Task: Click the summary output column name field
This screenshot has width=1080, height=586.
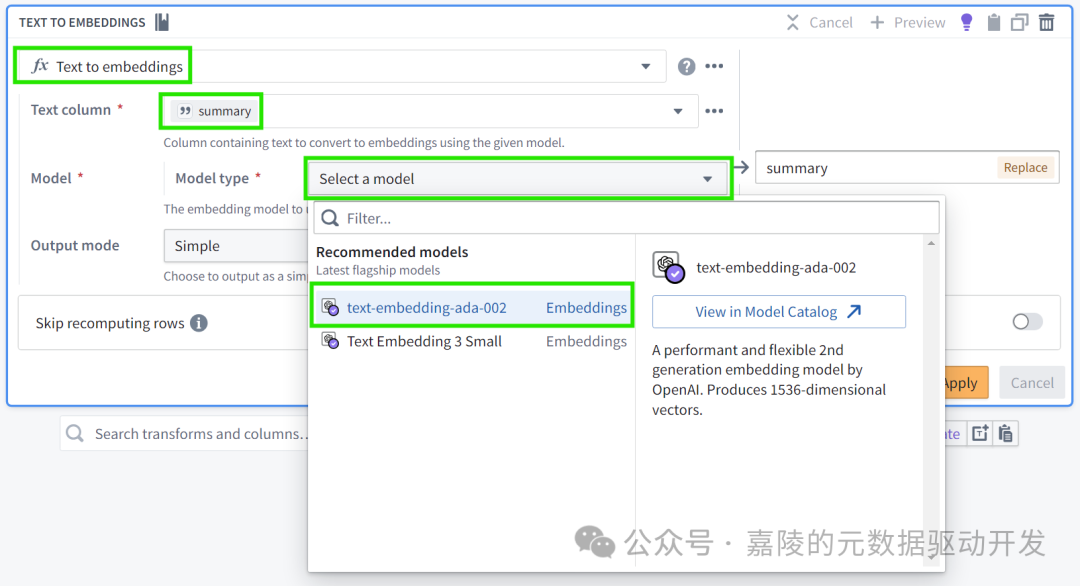Action: coord(875,168)
